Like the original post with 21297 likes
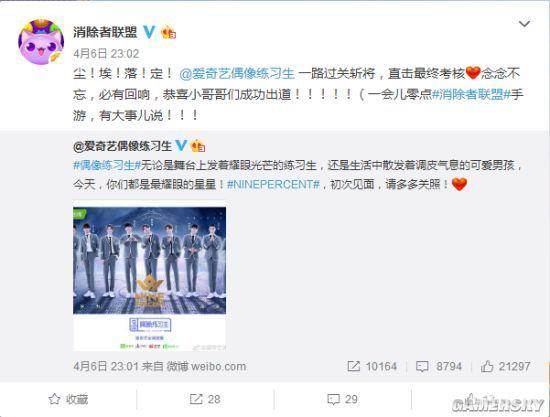Viewport: 550px width, 417px height. coord(505,366)
